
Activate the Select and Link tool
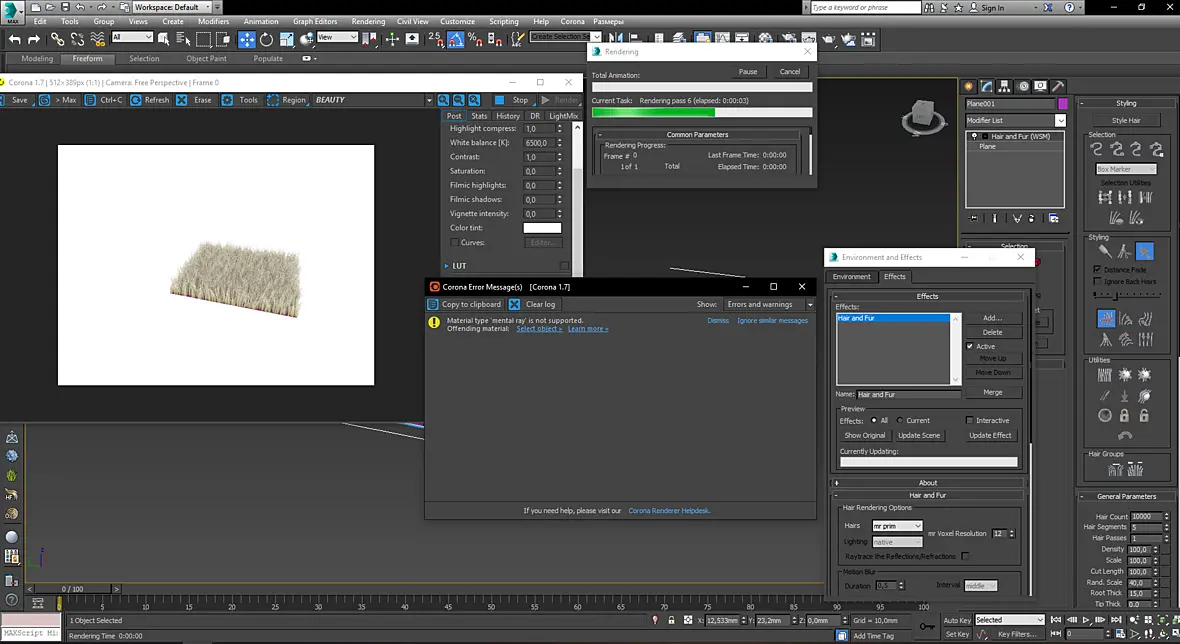[x=57, y=39]
